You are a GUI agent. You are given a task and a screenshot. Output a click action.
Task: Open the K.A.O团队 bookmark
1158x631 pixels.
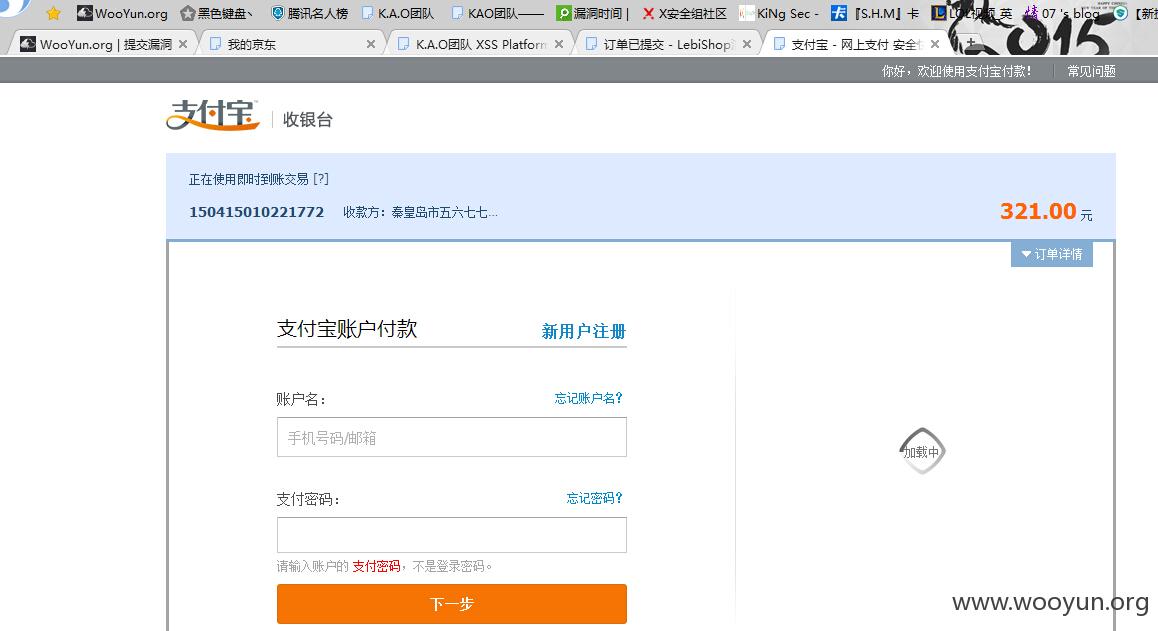[x=398, y=13]
